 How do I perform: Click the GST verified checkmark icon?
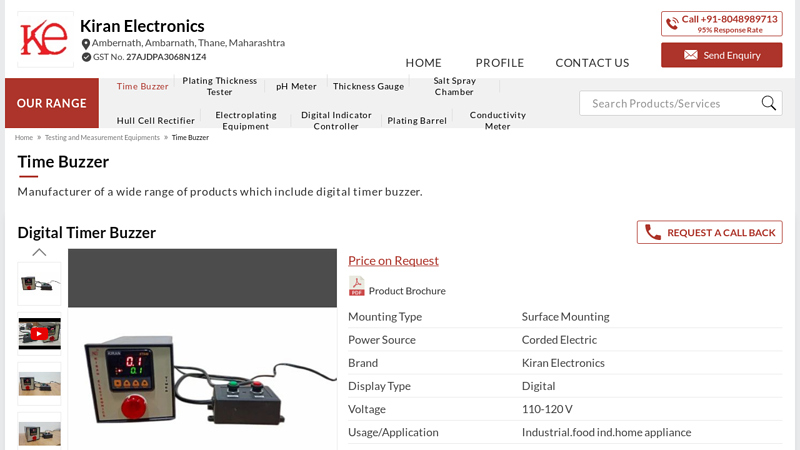[x=86, y=57]
